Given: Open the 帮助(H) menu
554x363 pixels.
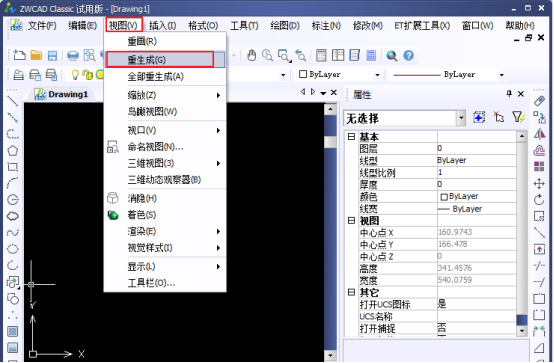Looking at the screenshot, I should 520,25.
